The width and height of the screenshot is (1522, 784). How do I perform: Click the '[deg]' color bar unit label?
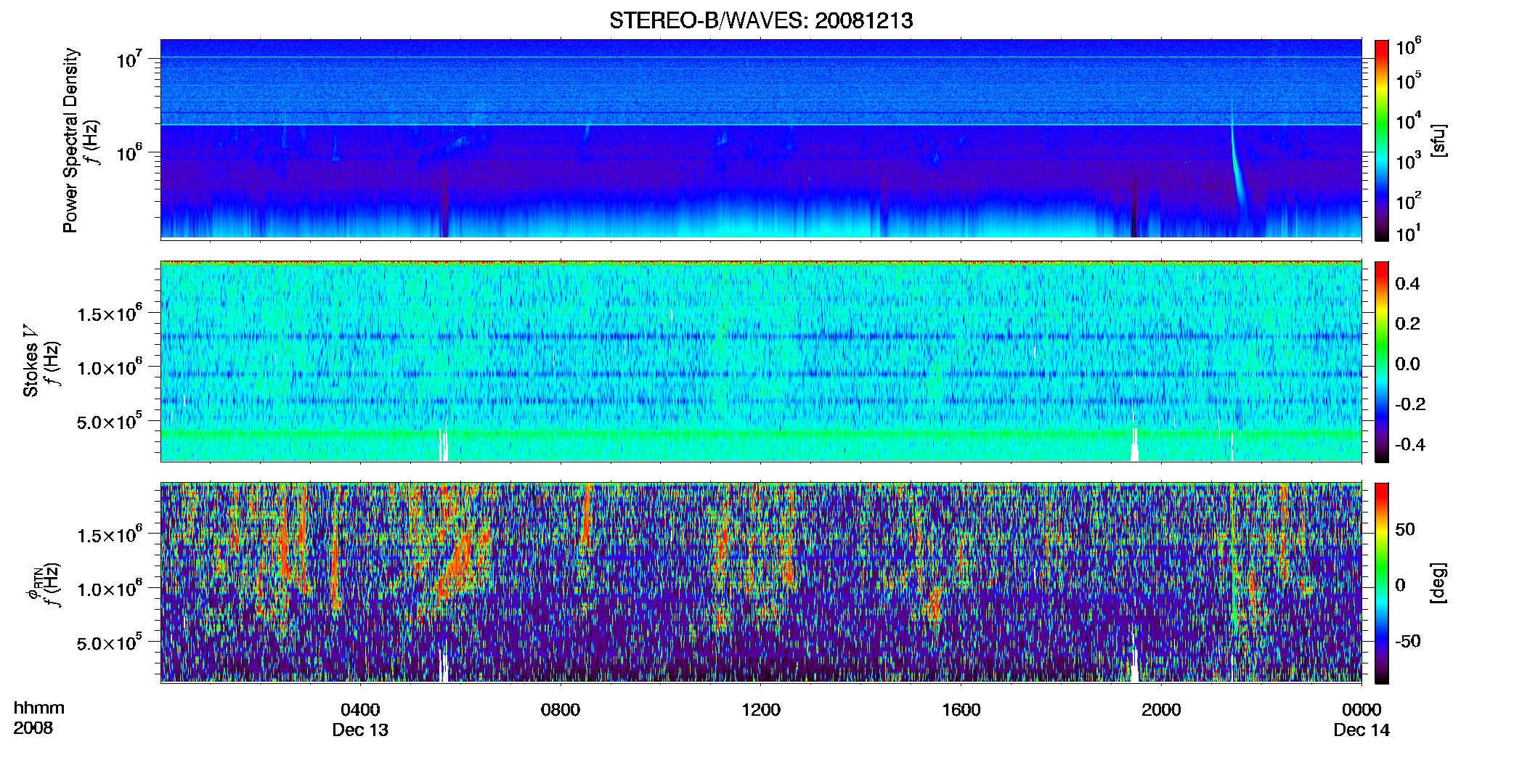(x=1438, y=582)
